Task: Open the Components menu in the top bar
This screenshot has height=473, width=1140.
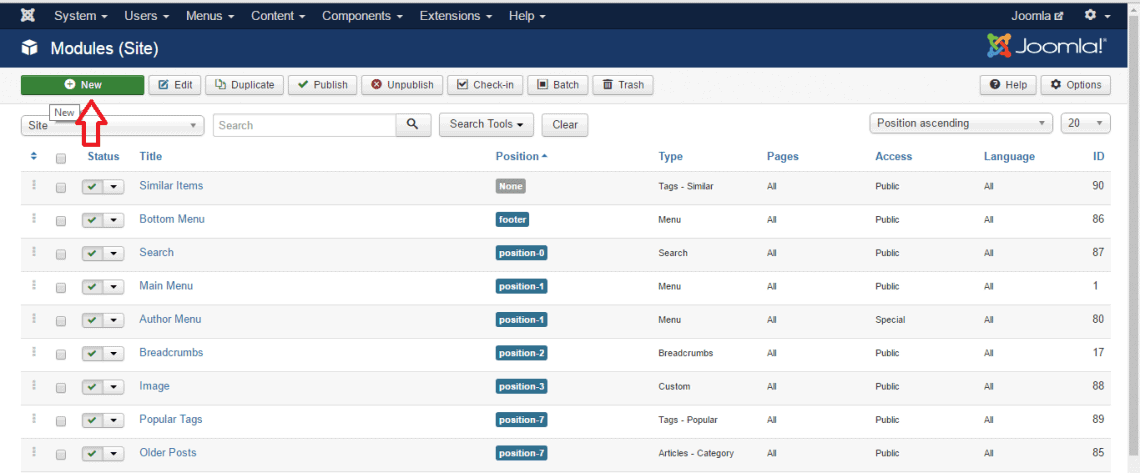Action: click(x=363, y=16)
